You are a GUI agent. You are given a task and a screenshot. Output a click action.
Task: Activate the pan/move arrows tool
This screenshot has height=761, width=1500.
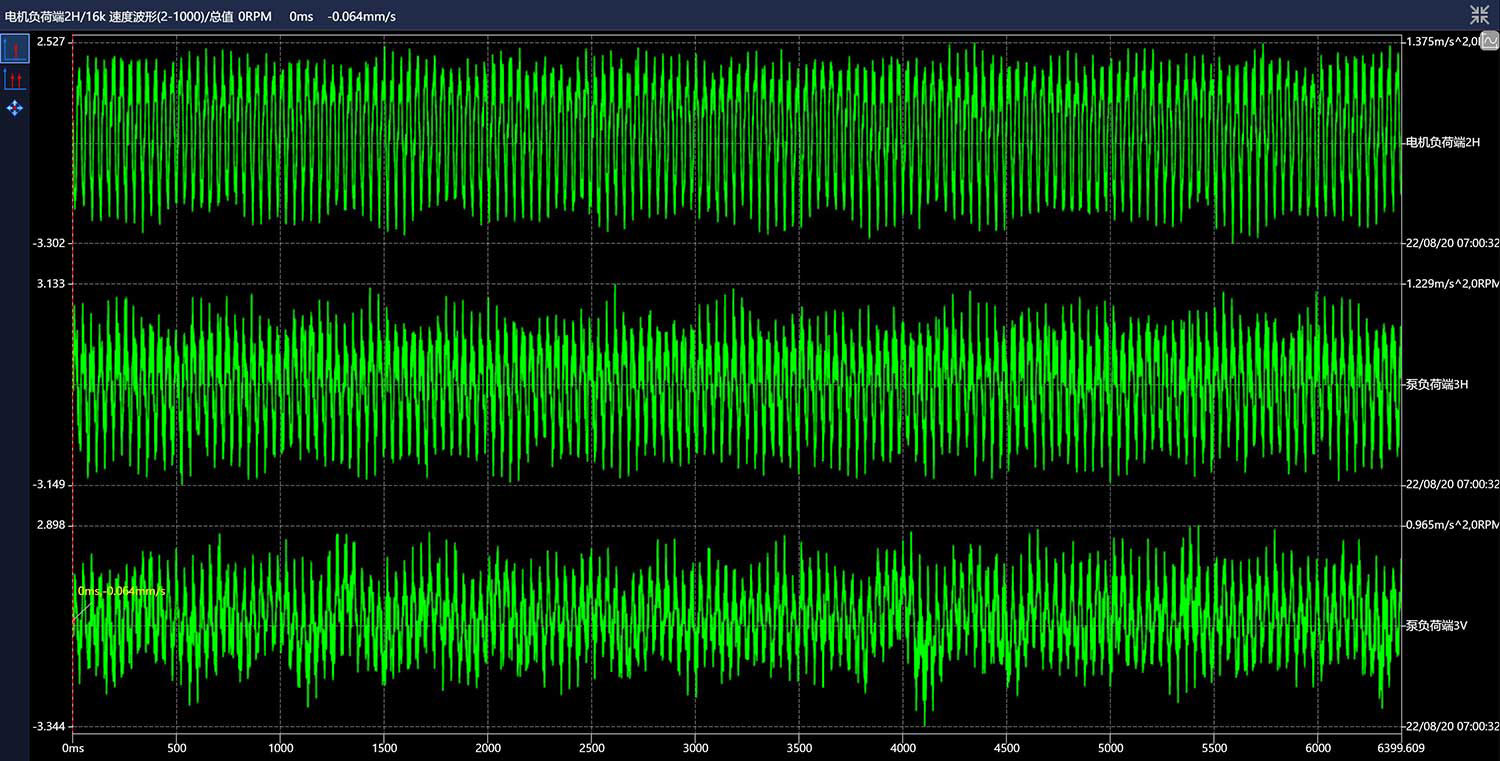click(x=15, y=108)
